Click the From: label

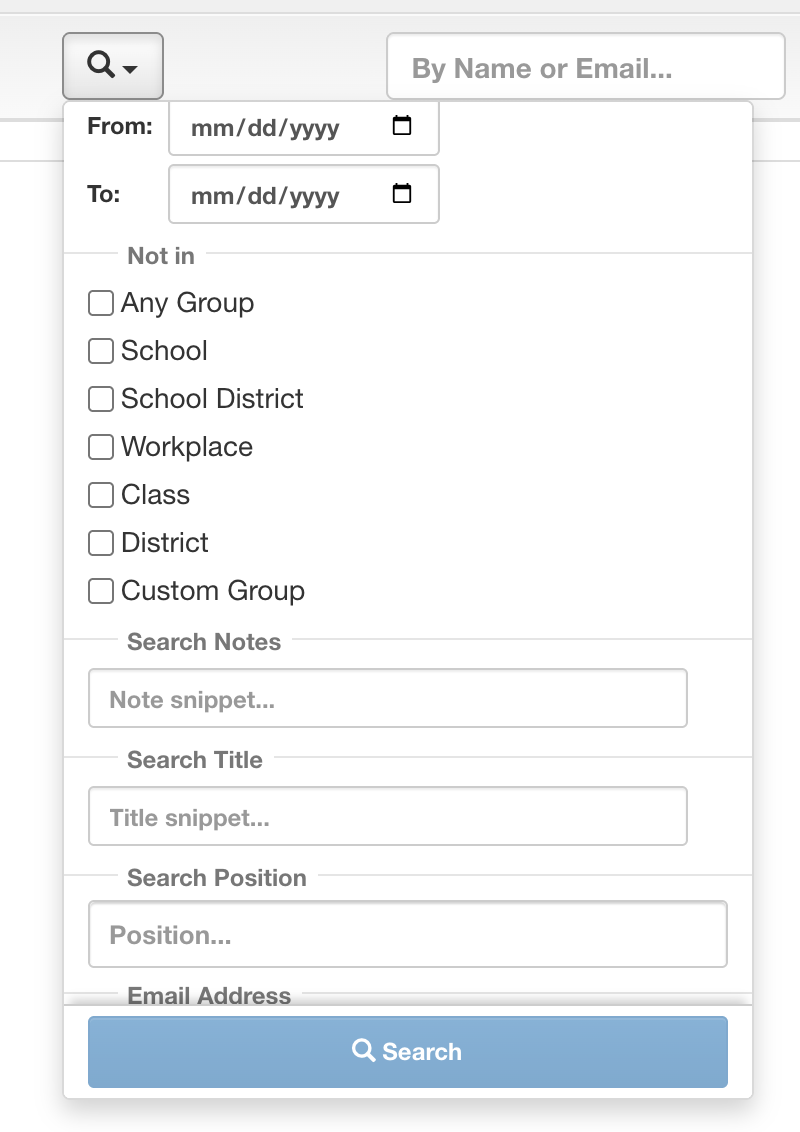120,126
